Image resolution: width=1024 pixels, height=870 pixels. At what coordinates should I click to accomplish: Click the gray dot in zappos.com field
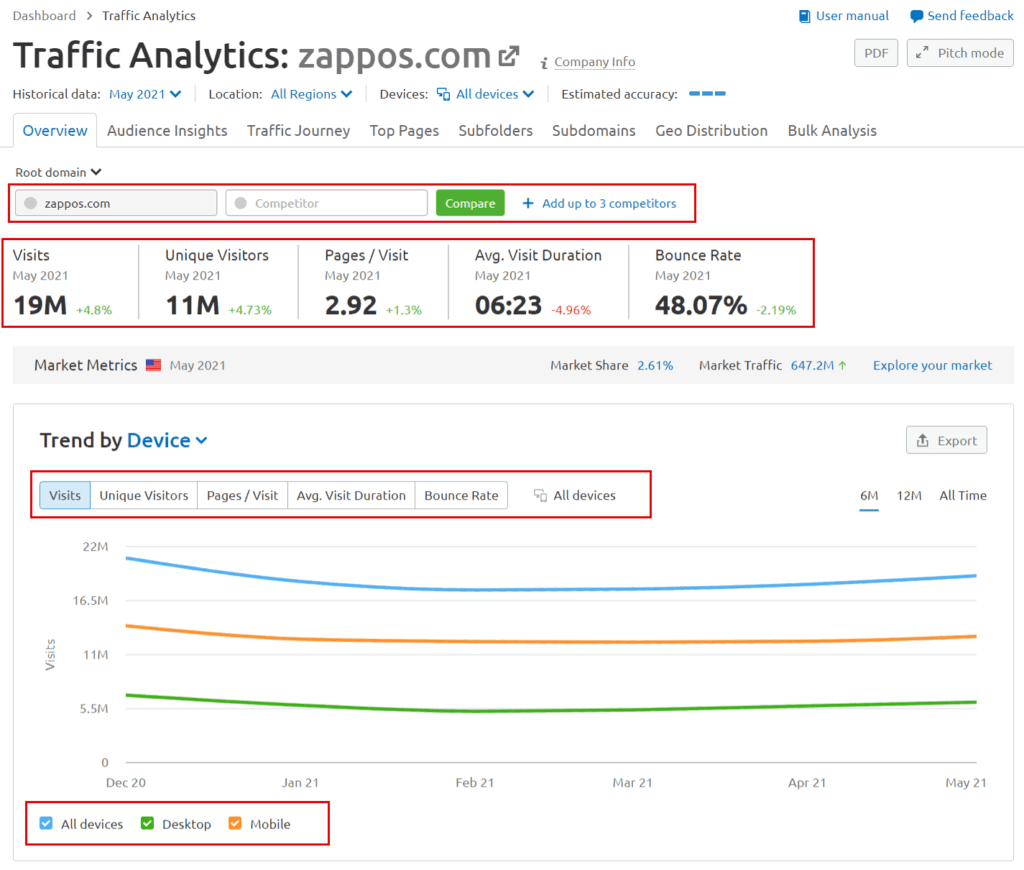[x=30, y=203]
